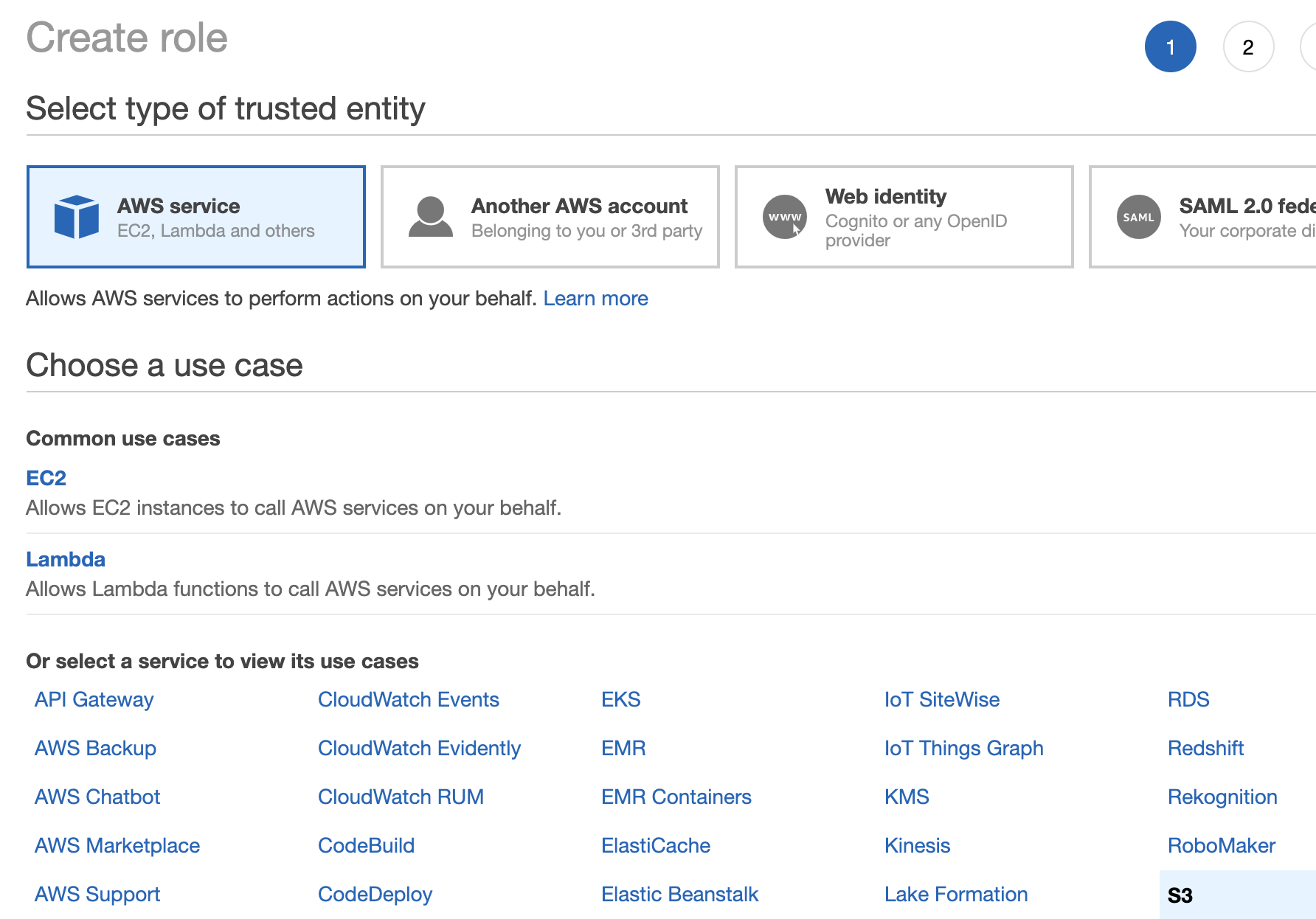Click the RoboMaker service link
The image size is (1316, 919).
[1222, 845]
